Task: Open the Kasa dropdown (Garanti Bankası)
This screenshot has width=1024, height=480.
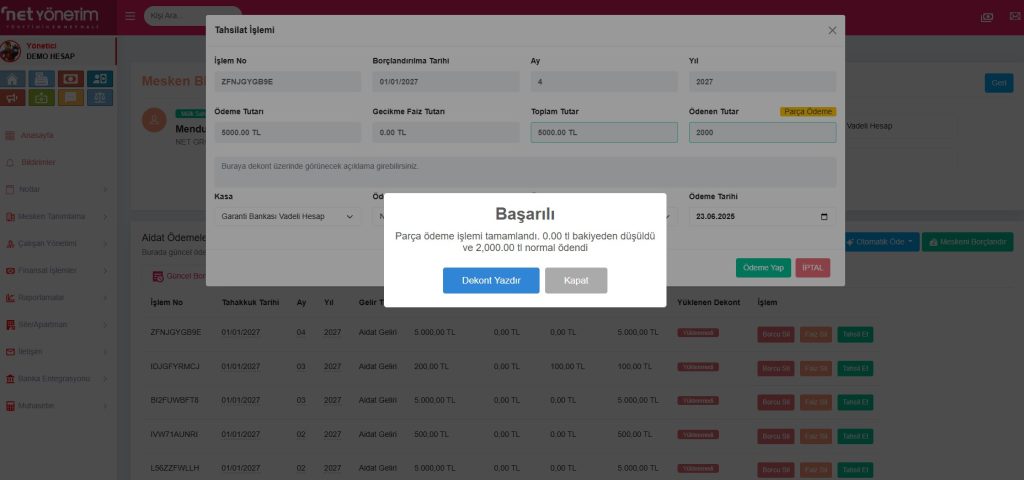Action: pos(287,216)
